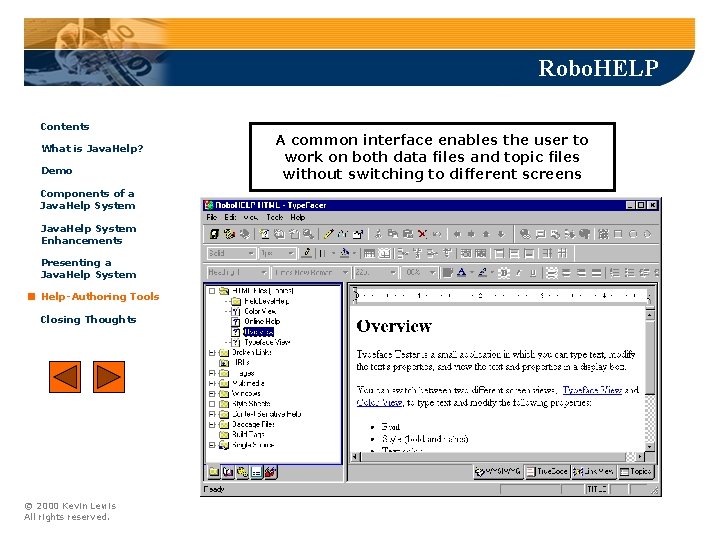Follow the Color View hyperlink in document
The width and height of the screenshot is (720, 540).
380,403
